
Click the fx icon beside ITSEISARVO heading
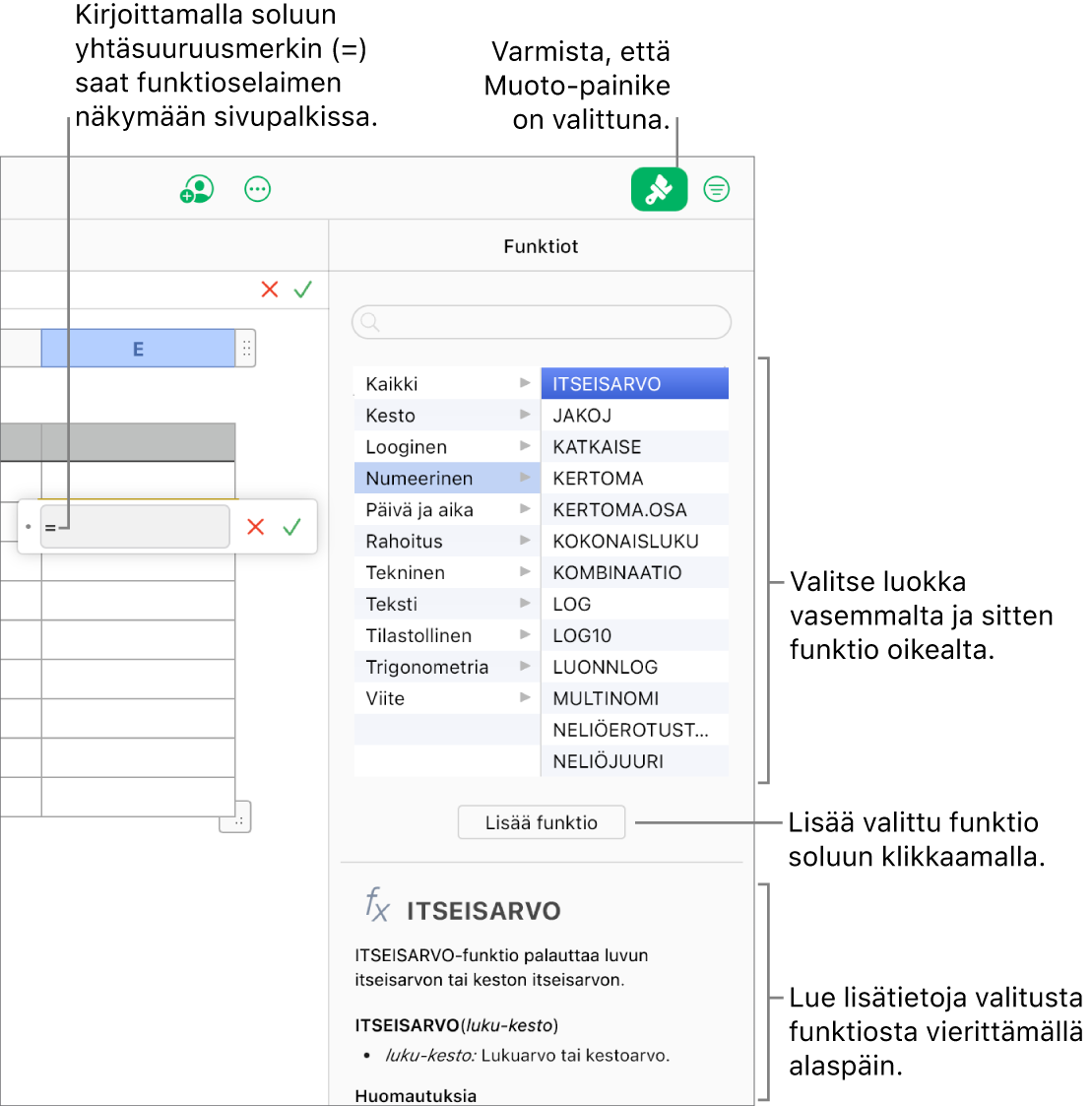(377, 905)
